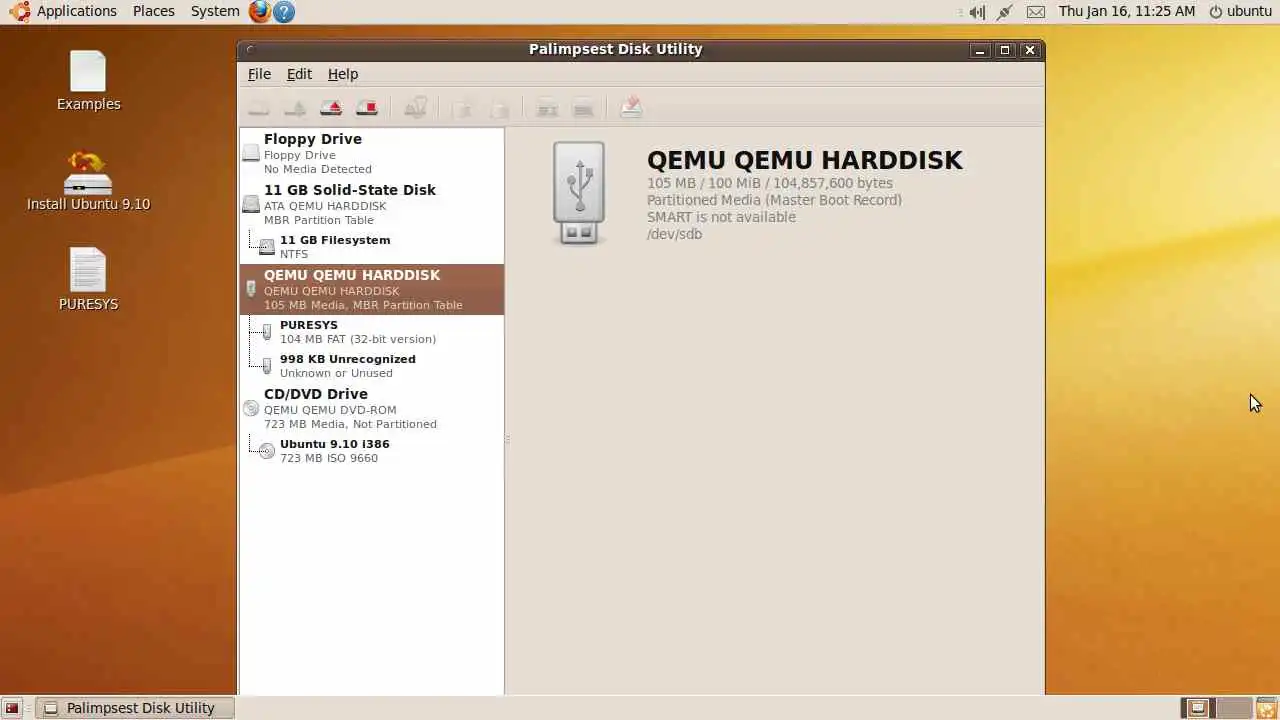This screenshot has height=720, width=1280.
Task: Click the large USB drive icon in details pane
Action: click(579, 193)
